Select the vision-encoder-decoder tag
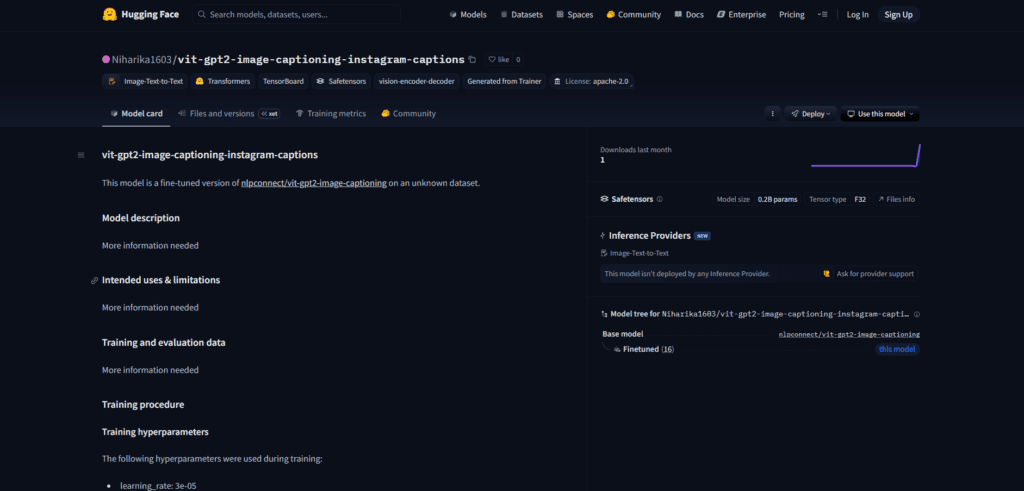1024x491 pixels. point(417,82)
